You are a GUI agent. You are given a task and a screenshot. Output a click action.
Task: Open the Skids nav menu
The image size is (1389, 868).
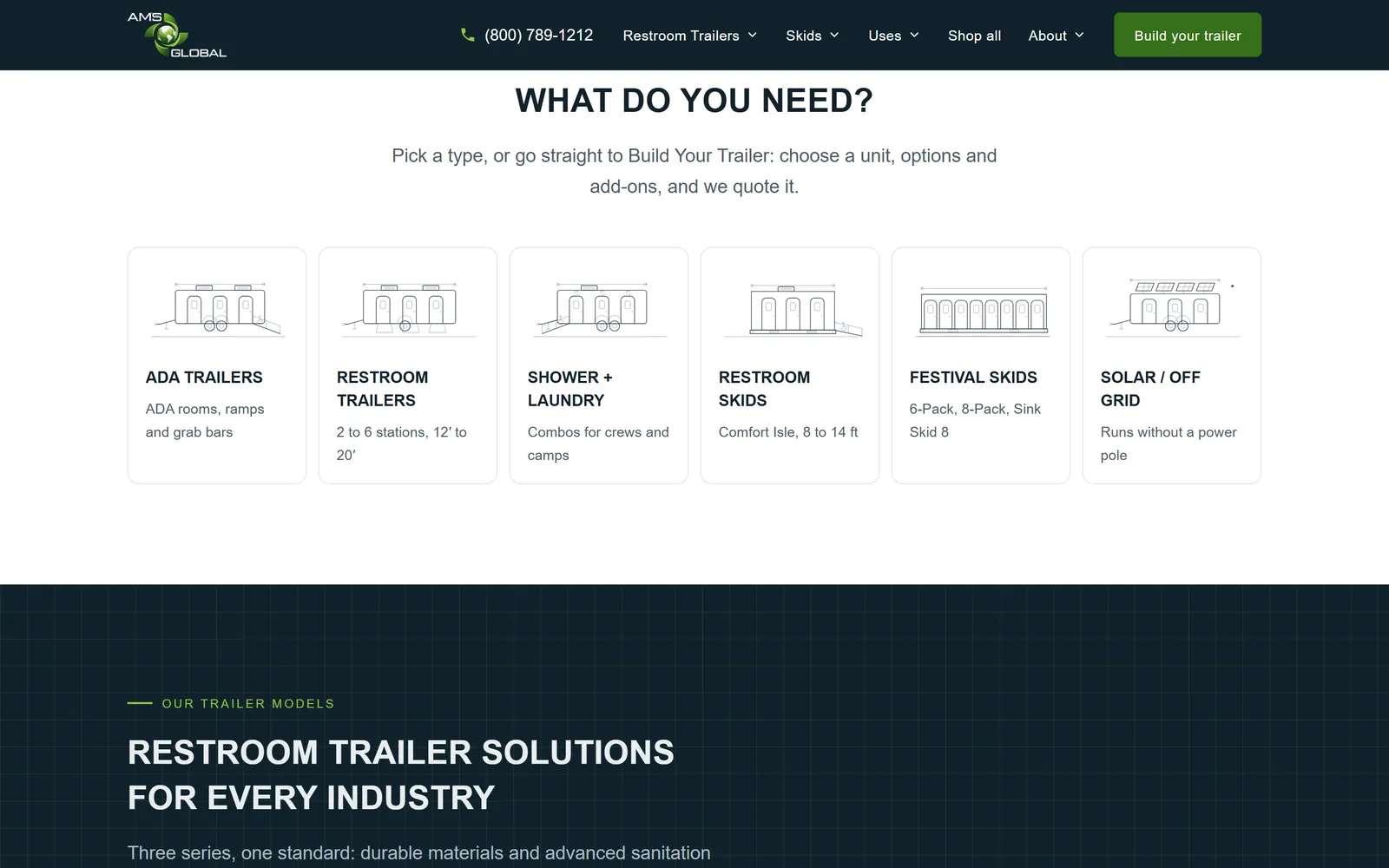(x=813, y=36)
